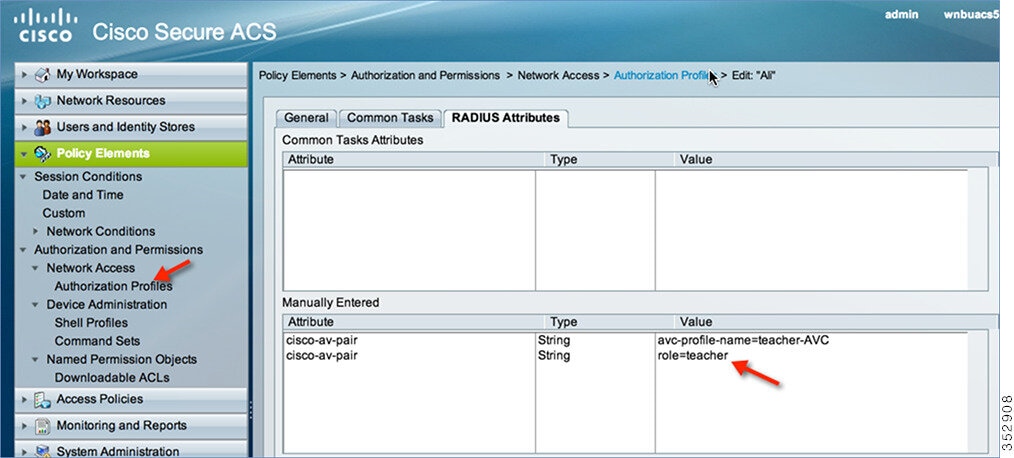
Task: Click Manually Entered table scrollbar
Action: tap(977, 391)
